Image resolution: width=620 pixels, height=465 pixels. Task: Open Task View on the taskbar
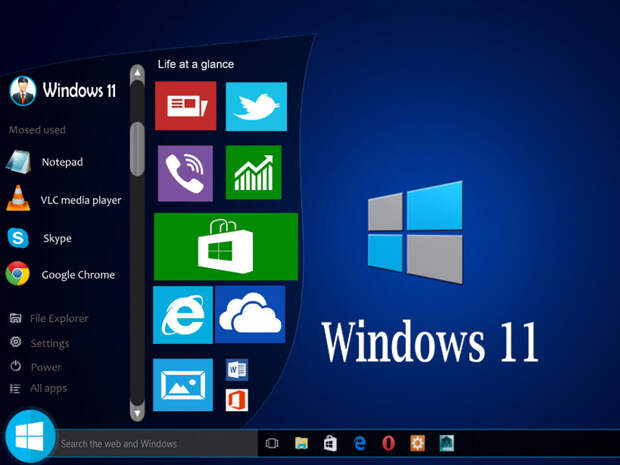[272, 443]
